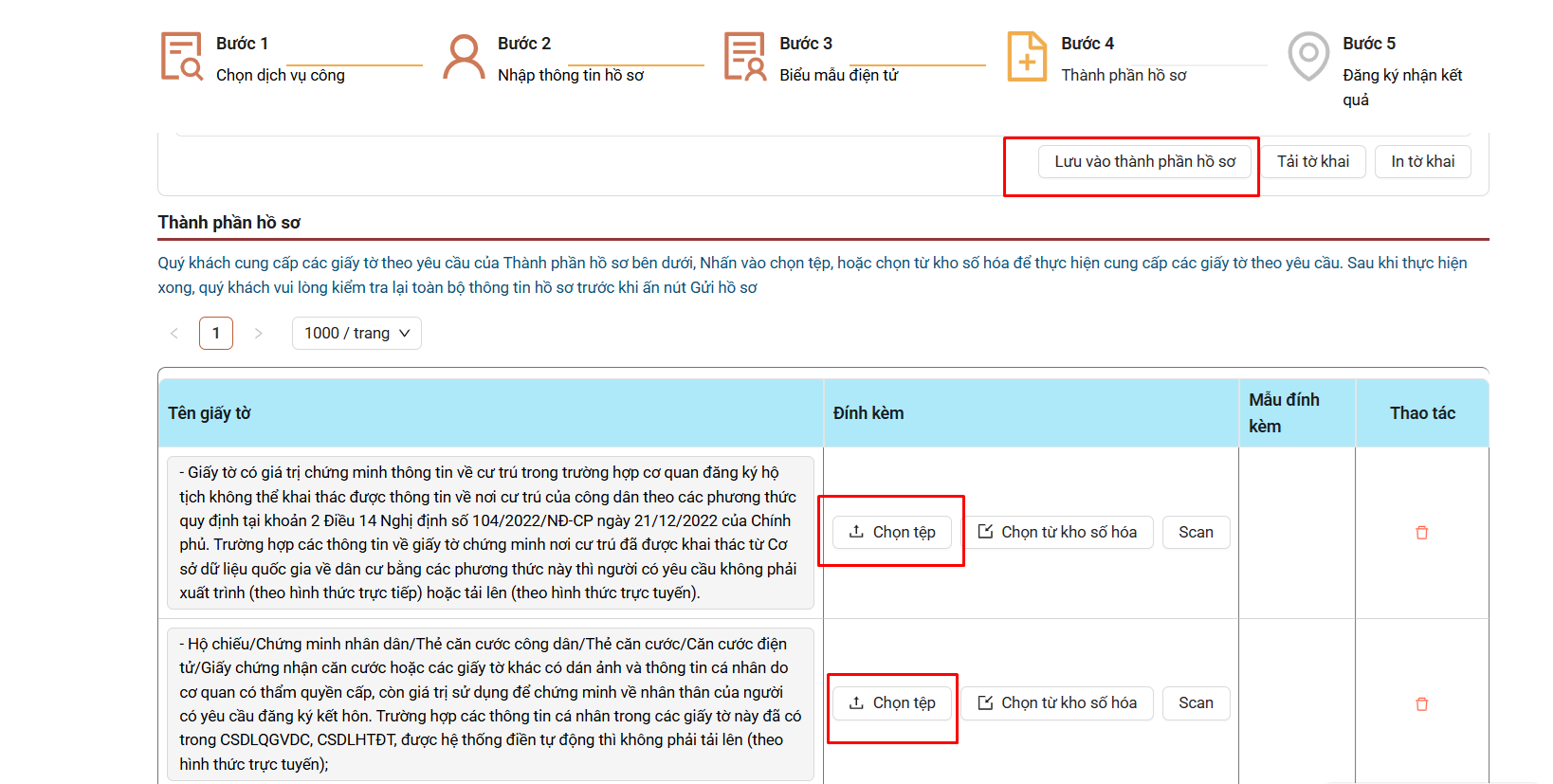Image resolution: width=1553 pixels, height=784 pixels.
Task: Open the 1000 / trang page size dropdown
Action: click(356, 333)
